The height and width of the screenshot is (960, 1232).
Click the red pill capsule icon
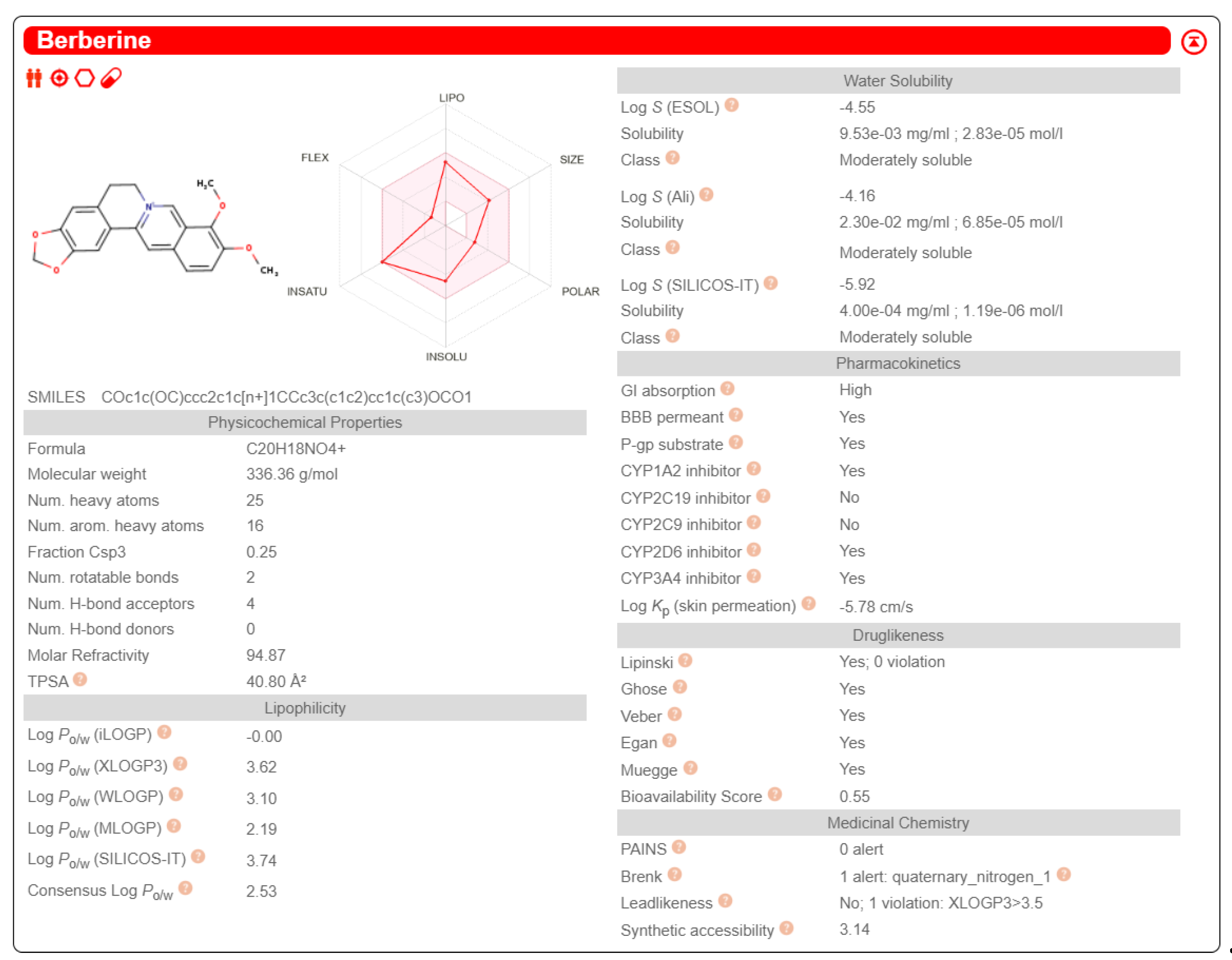111,78
